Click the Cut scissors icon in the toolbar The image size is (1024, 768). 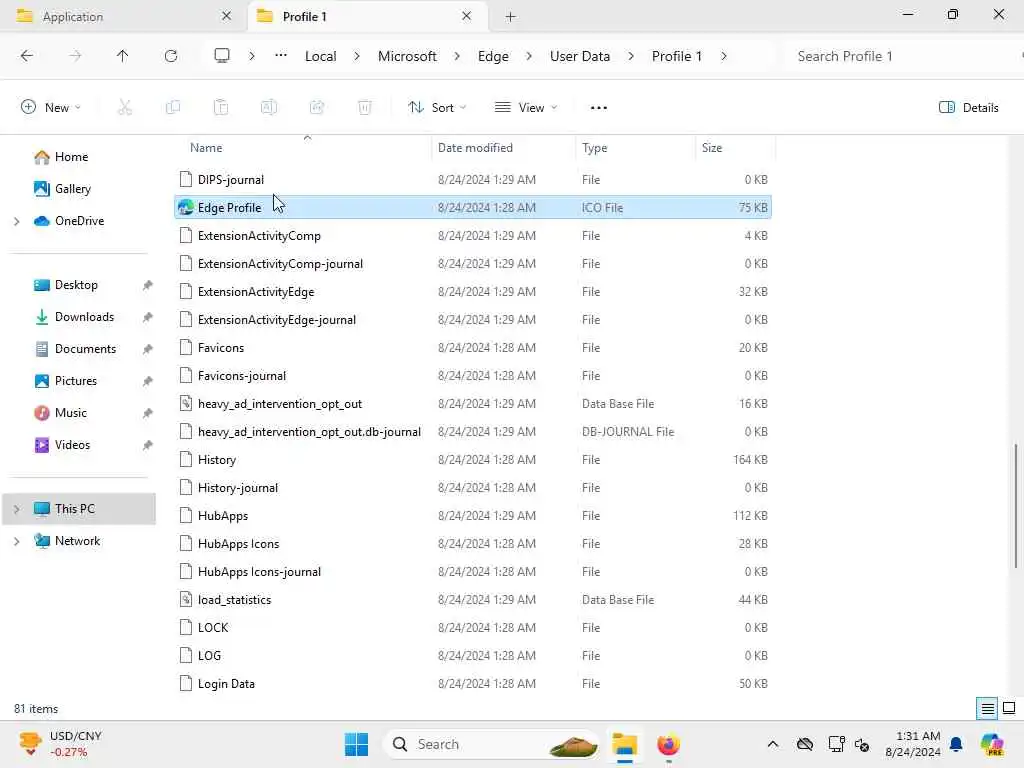point(125,108)
